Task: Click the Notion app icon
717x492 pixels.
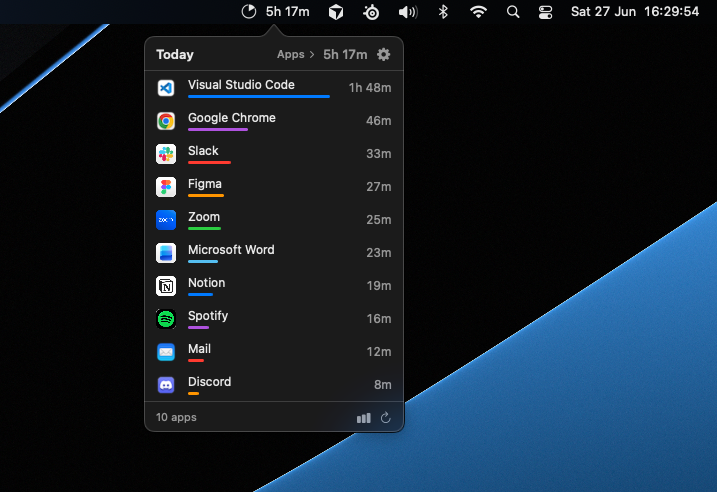Action: point(166,286)
